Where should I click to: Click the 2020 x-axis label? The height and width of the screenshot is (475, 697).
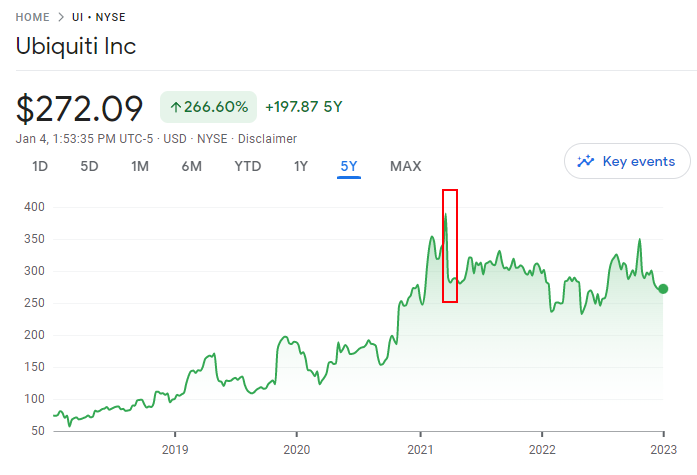(296, 450)
